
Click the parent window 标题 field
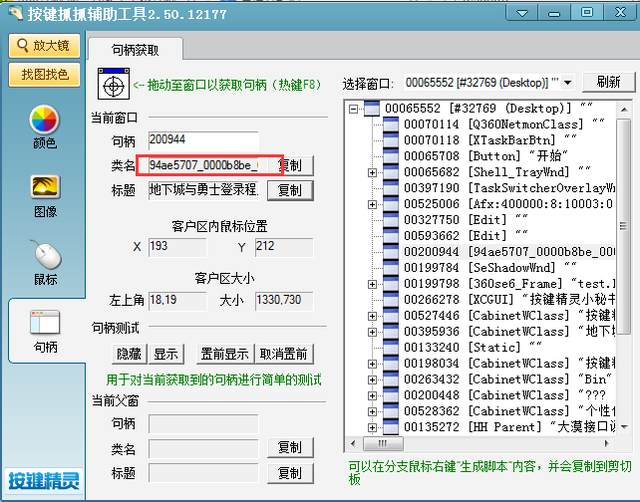[x=203, y=473]
